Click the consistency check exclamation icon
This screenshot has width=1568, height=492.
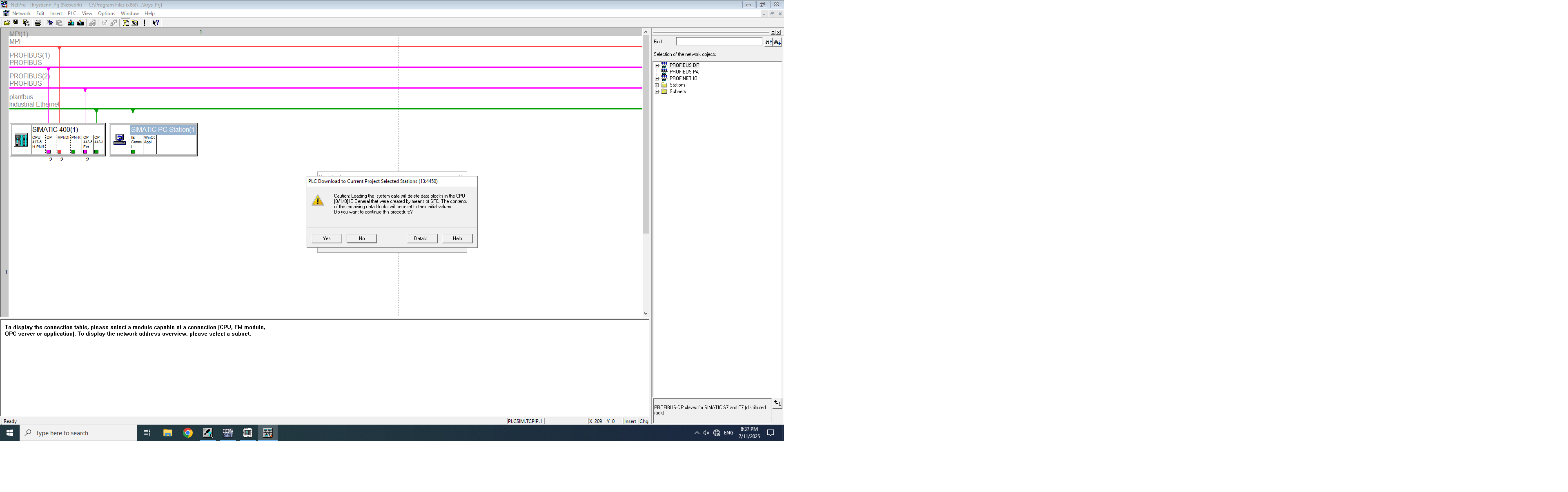coord(144,23)
